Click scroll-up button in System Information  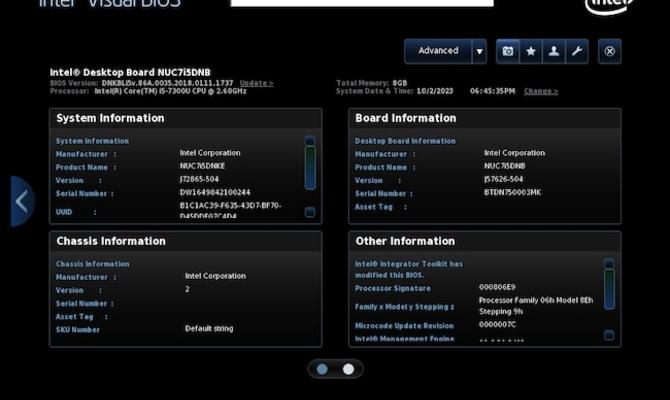(x=310, y=140)
